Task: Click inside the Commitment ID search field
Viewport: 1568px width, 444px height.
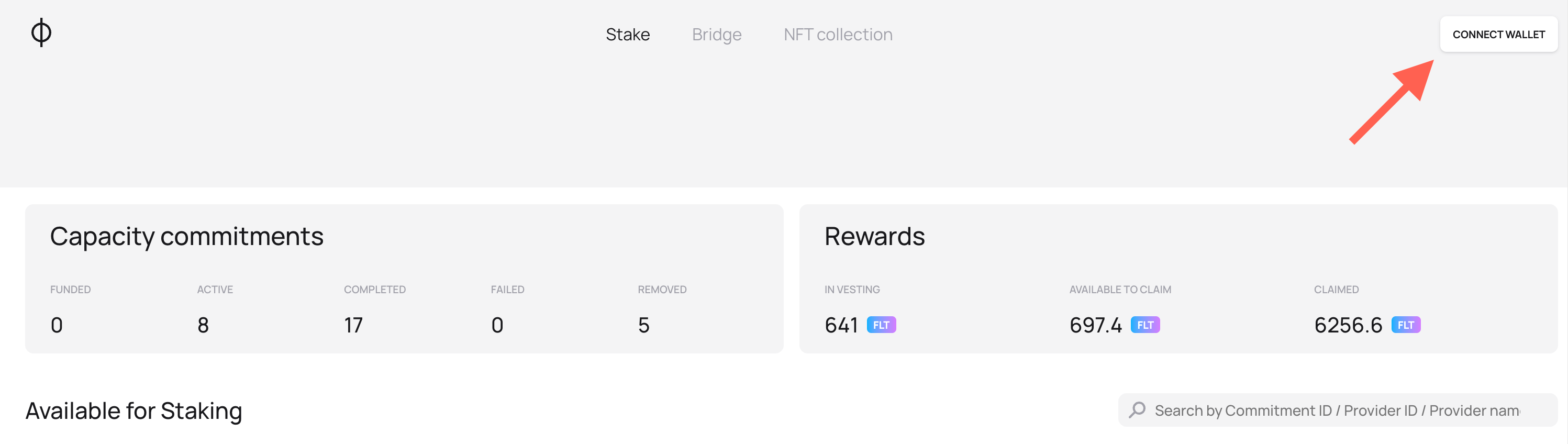Action: pyautogui.click(x=1309, y=410)
